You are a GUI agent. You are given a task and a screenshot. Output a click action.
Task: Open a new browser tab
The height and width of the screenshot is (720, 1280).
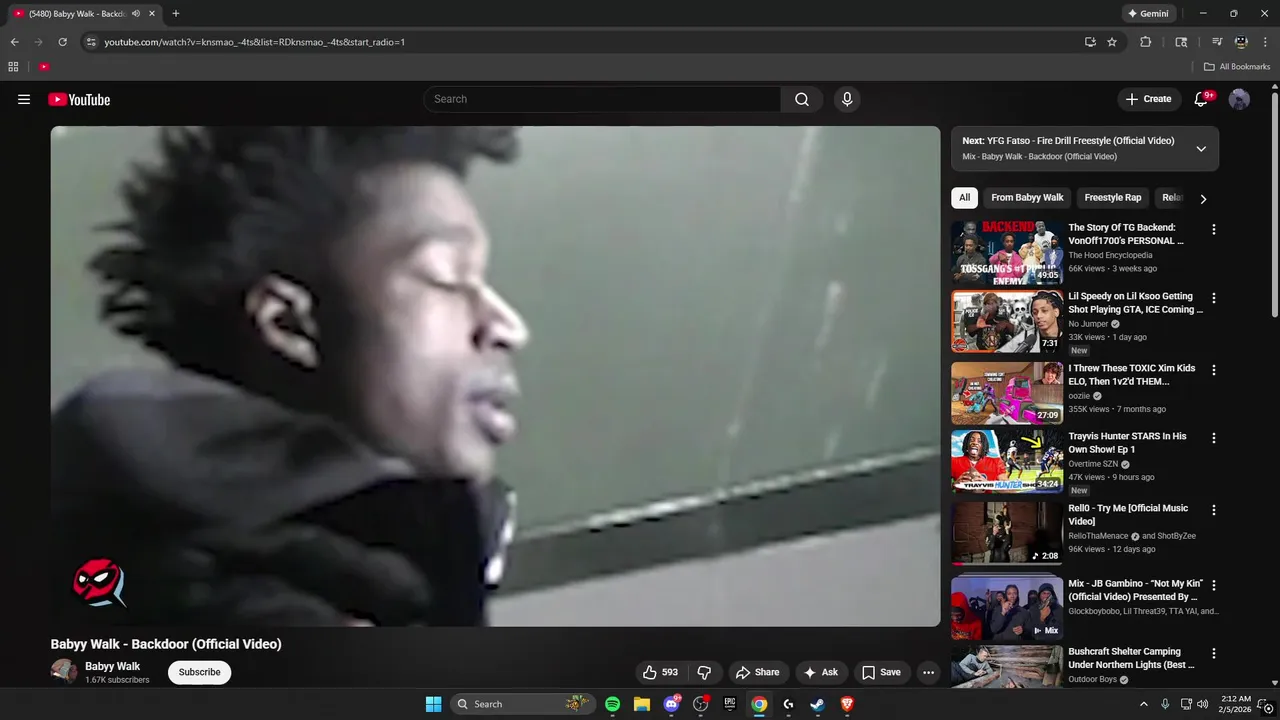(x=176, y=14)
